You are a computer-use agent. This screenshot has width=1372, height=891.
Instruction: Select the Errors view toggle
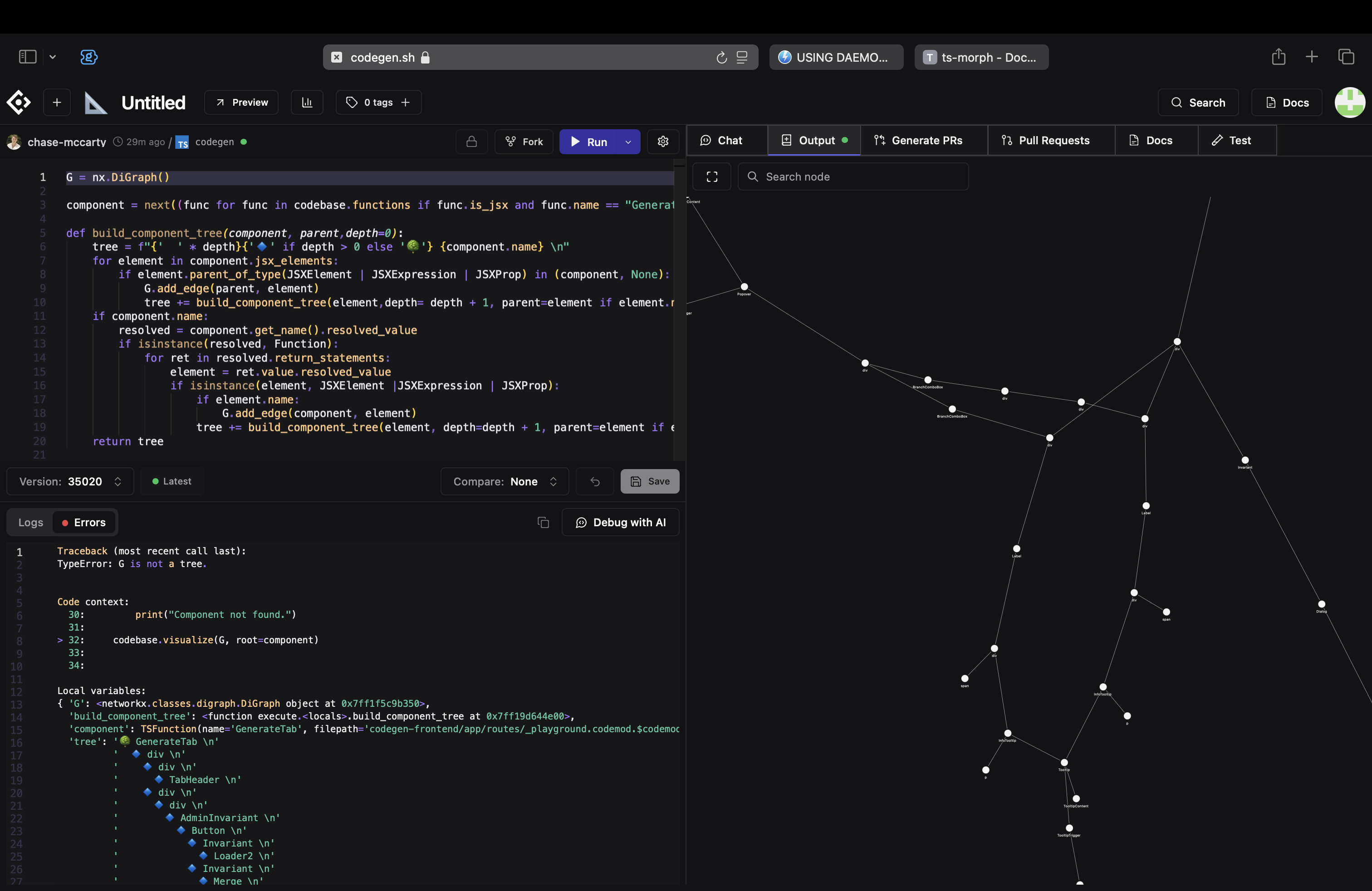[85, 522]
